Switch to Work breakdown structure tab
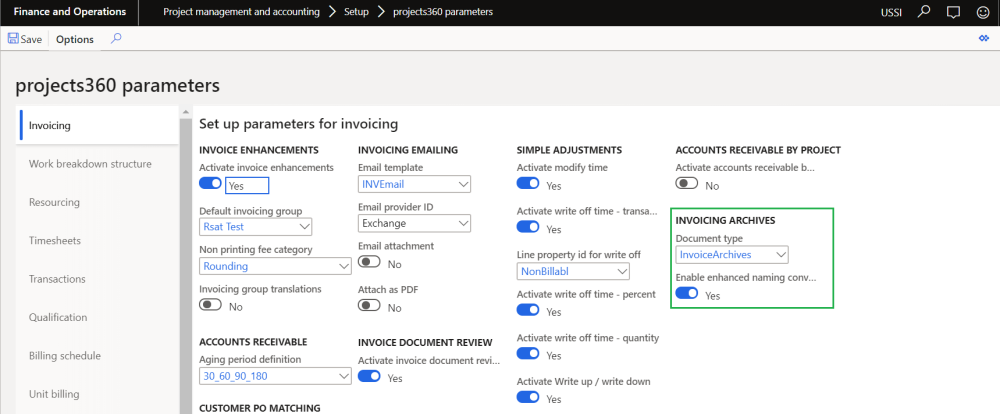The height and width of the screenshot is (414, 1000). (90, 164)
